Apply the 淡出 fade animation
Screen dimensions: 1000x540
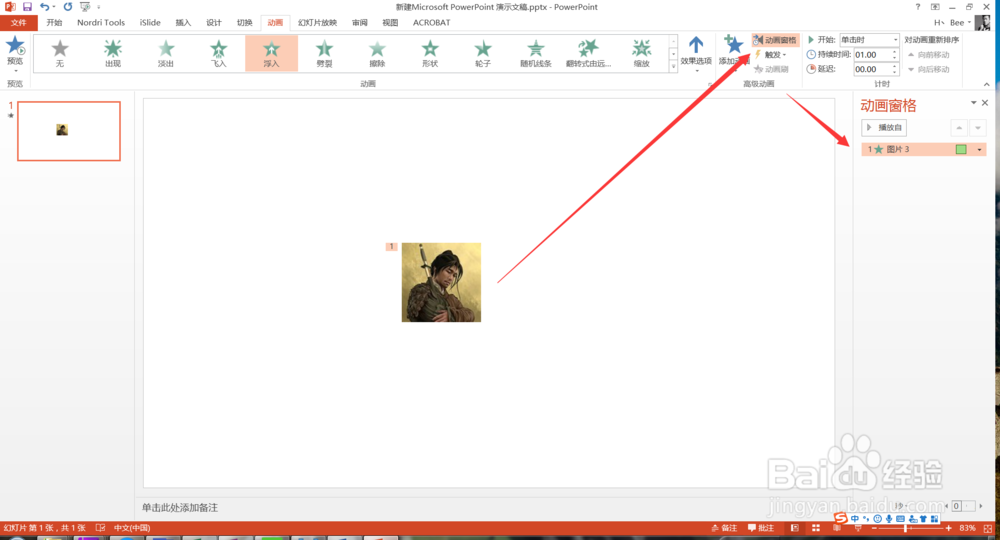pos(166,53)
